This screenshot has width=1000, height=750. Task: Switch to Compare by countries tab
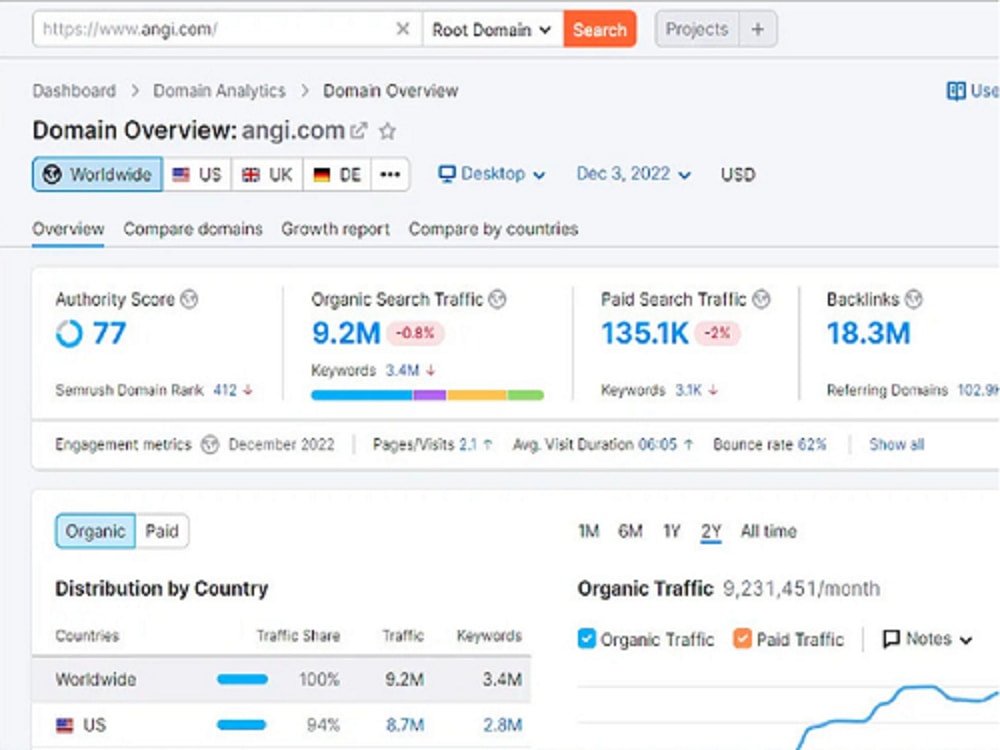coord(493,229)
